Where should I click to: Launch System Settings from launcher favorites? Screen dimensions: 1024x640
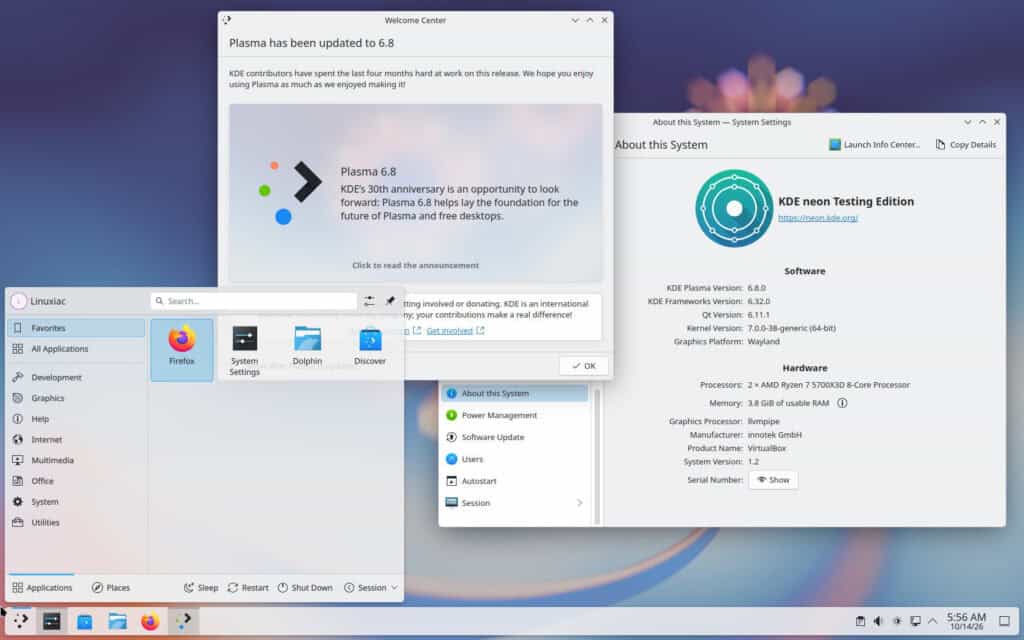pyautogui.click(x=244, y=351)
